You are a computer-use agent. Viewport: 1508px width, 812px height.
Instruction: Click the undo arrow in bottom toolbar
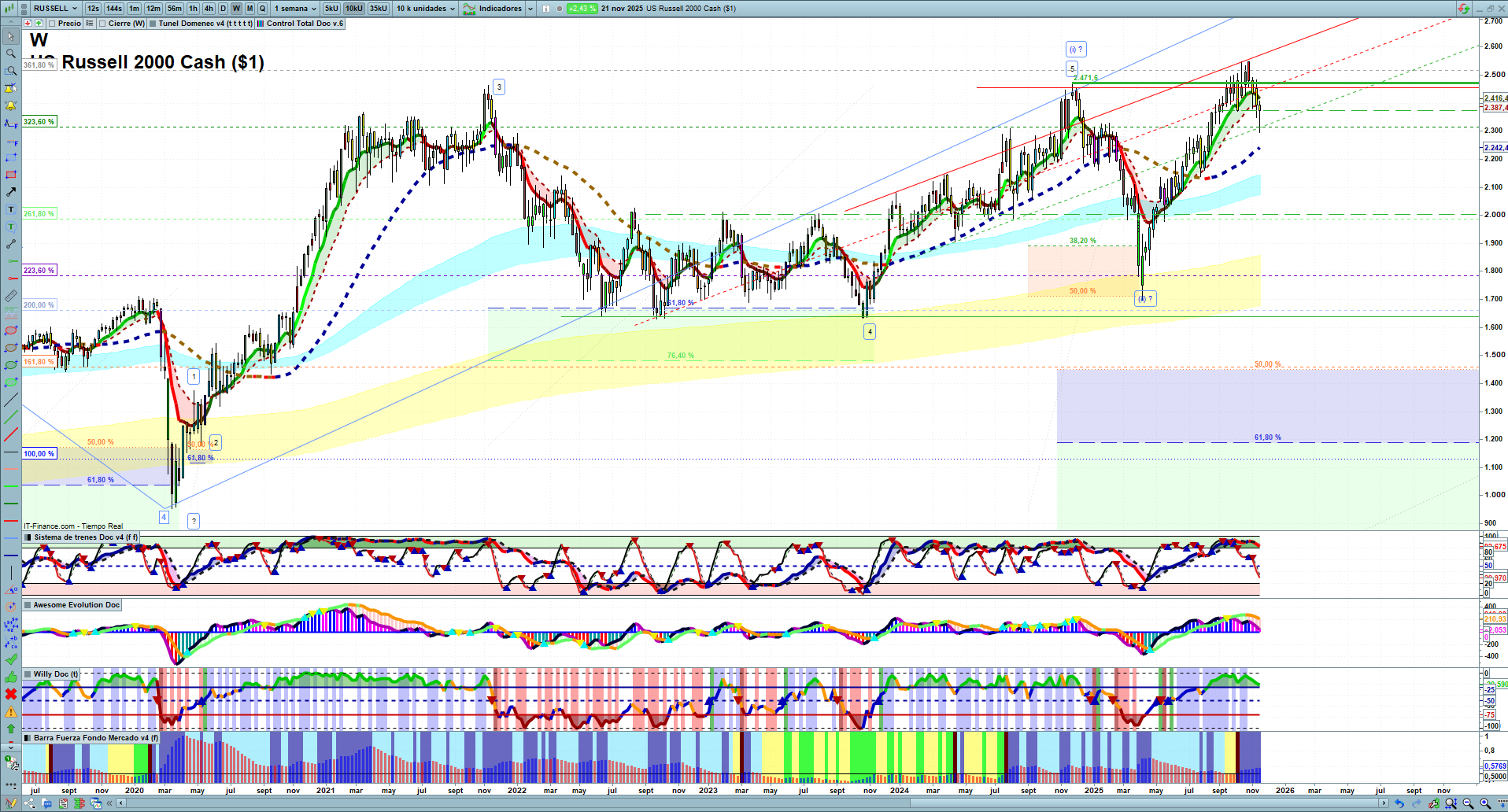1399,803
